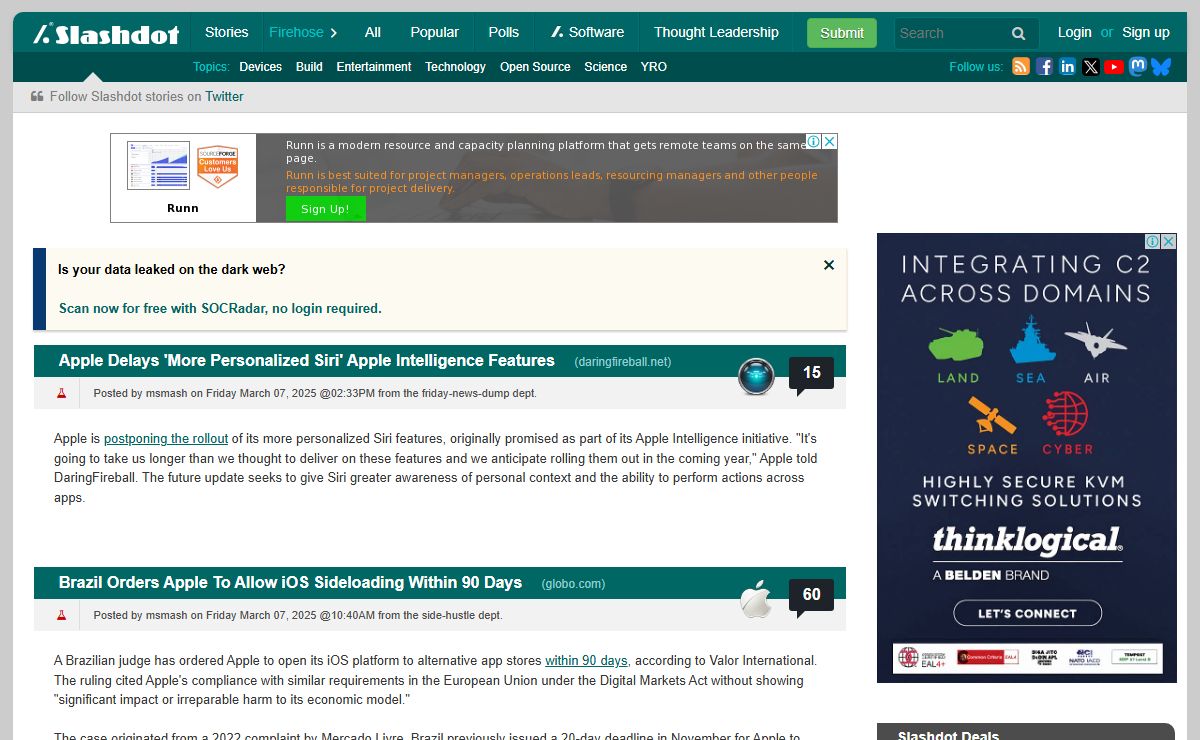1200x740 pixels.
Task: Click the search magnifier icon
Action: [1018, 33]
